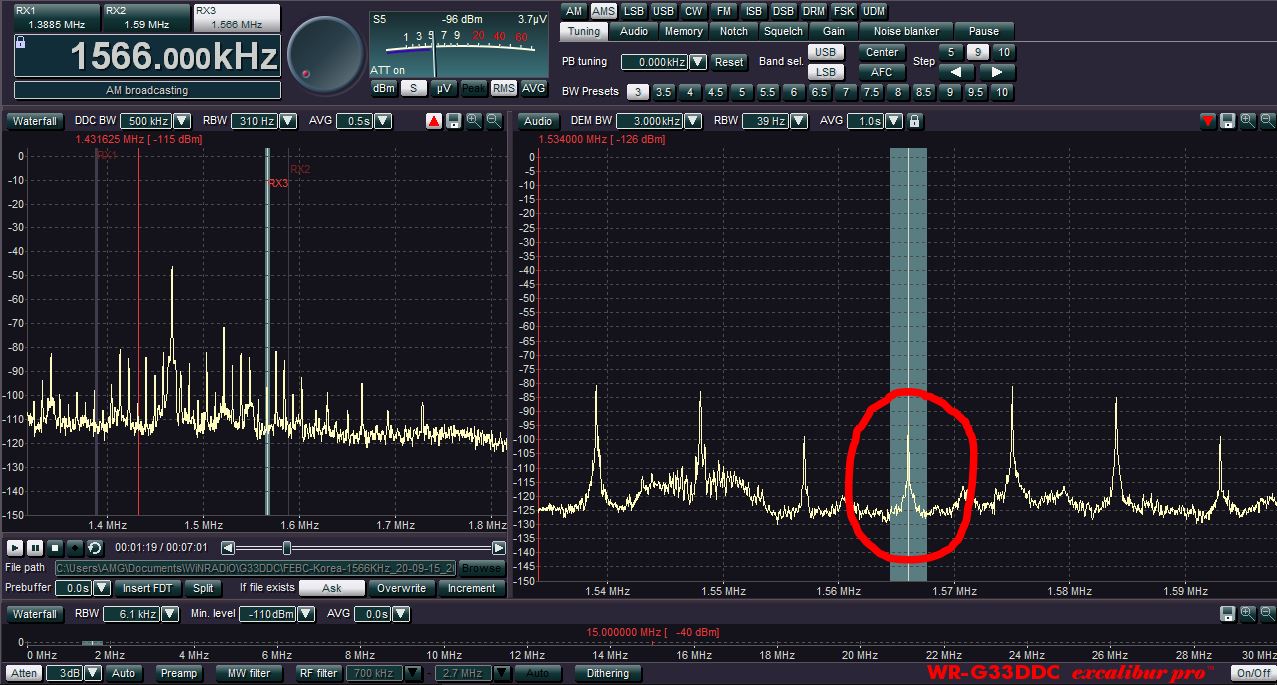This screenshot has height=685, width=1277.
Task: Click the AVG lock icon in demodulator panel
Action: point(914,121)
